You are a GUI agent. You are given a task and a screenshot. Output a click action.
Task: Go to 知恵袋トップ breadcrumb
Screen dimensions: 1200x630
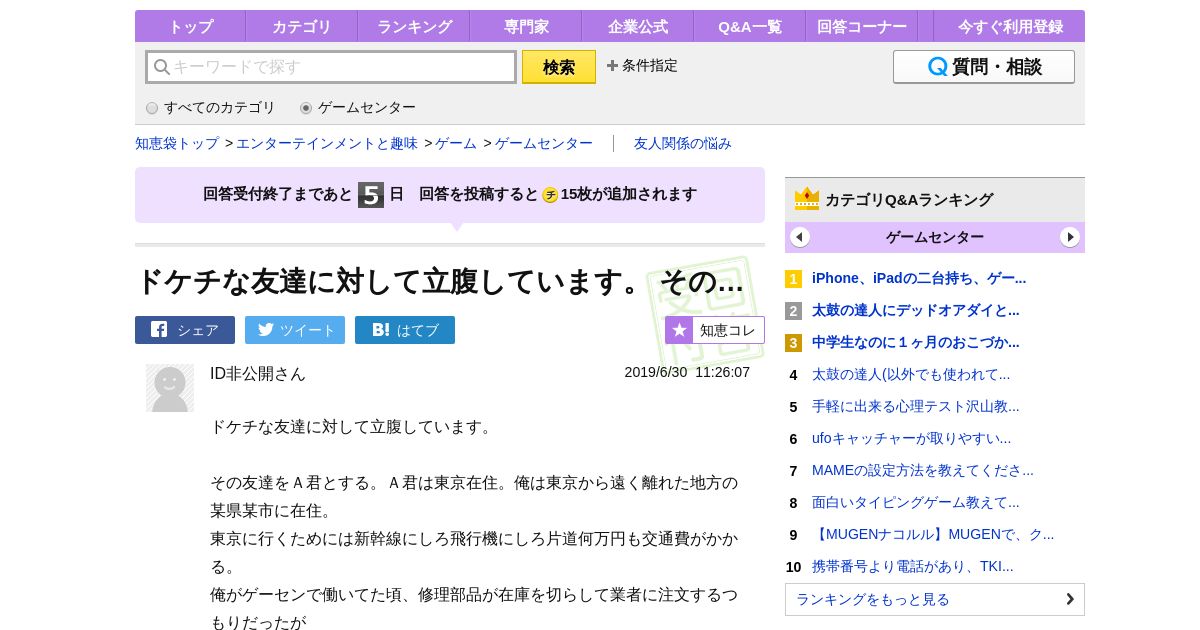[177, 143]
